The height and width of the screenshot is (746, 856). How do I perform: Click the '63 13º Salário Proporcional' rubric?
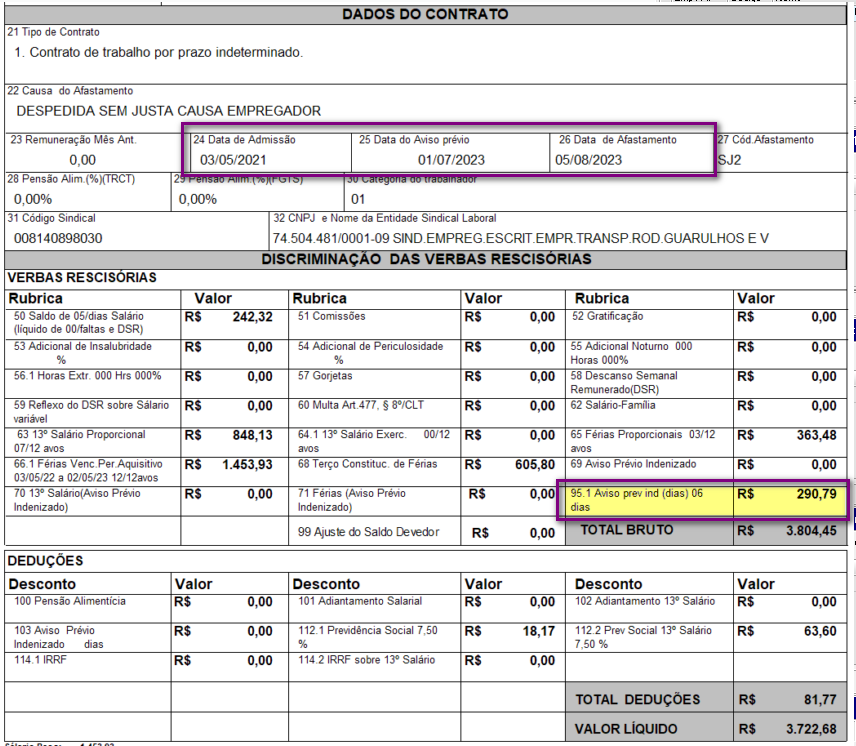[x=80, y=441]
